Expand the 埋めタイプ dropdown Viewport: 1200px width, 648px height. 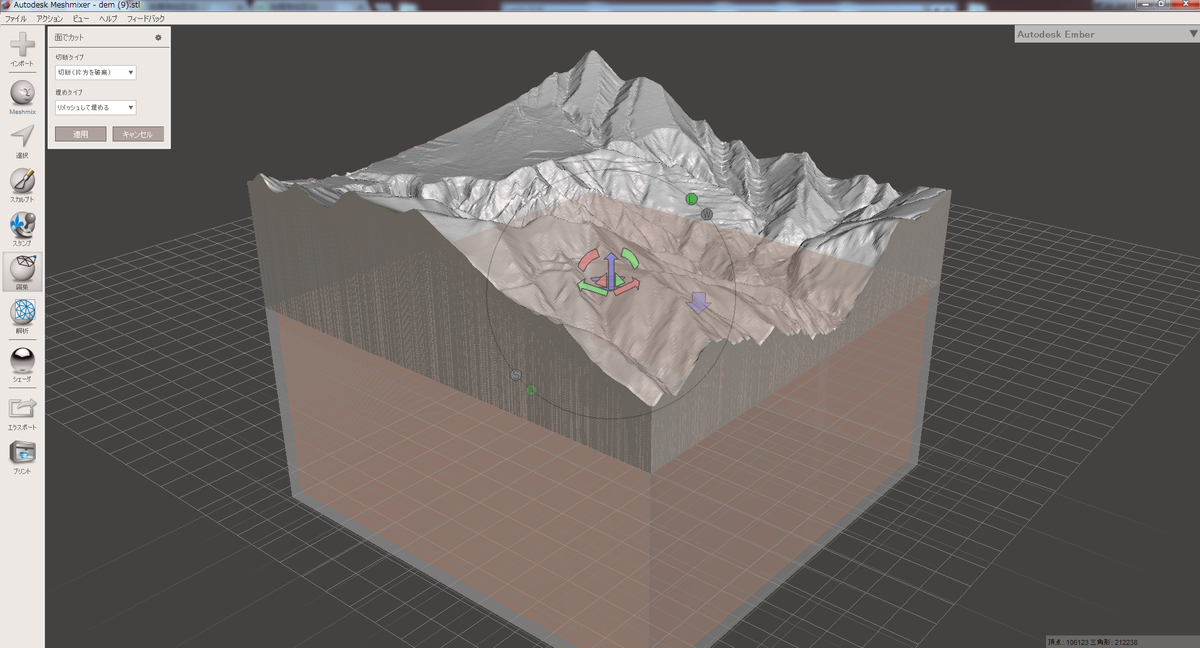(96, 107)
